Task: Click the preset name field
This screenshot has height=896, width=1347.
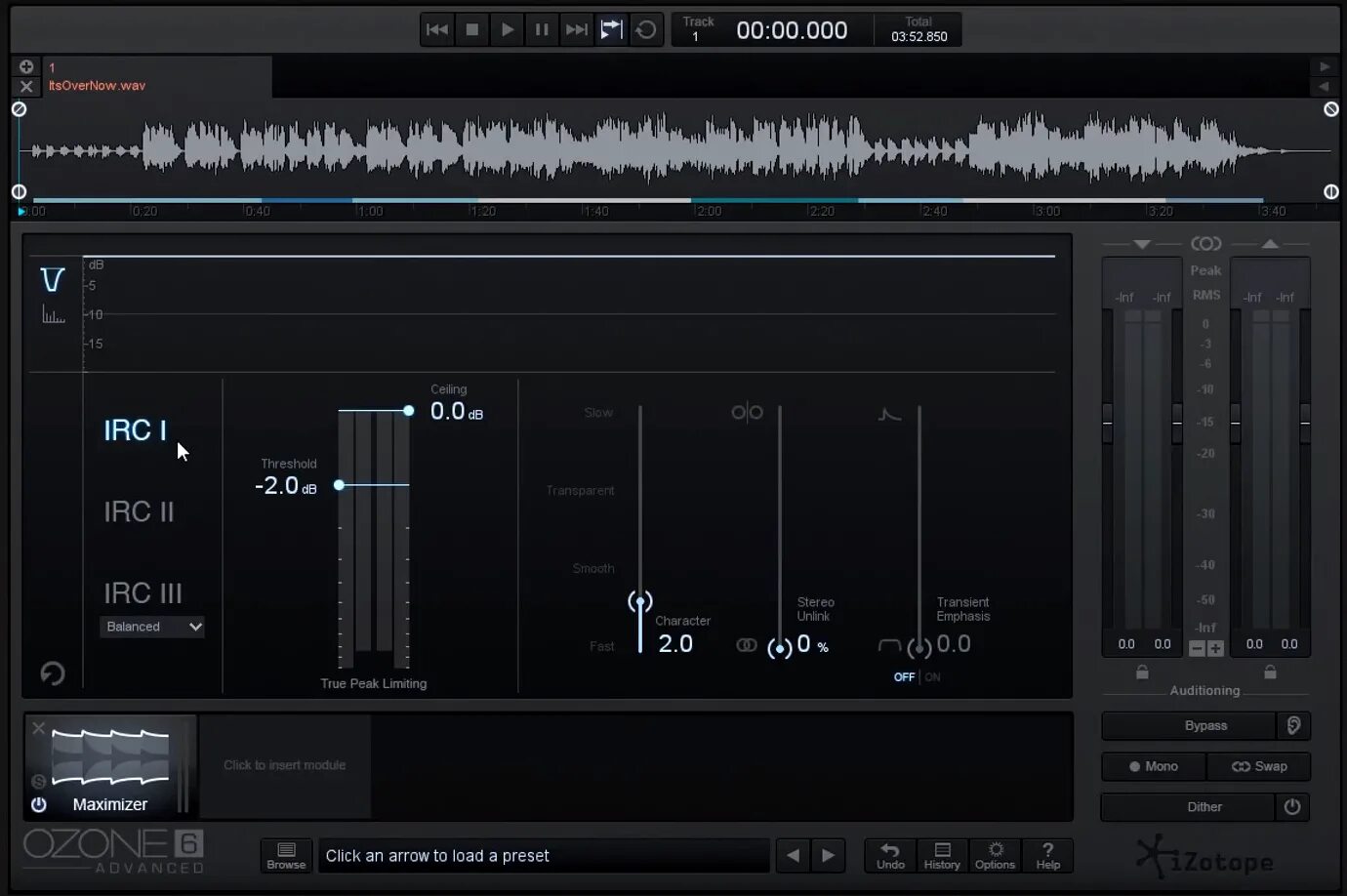Action: point(544,856)
